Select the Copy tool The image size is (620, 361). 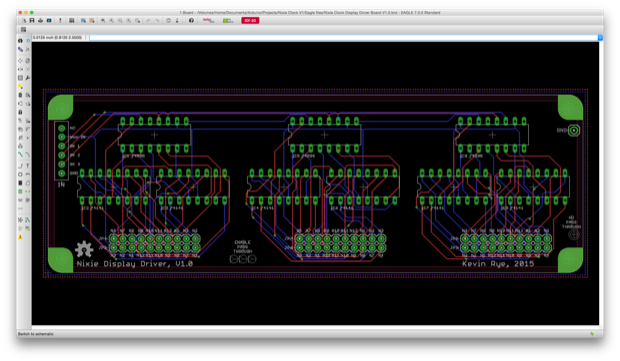28,61
